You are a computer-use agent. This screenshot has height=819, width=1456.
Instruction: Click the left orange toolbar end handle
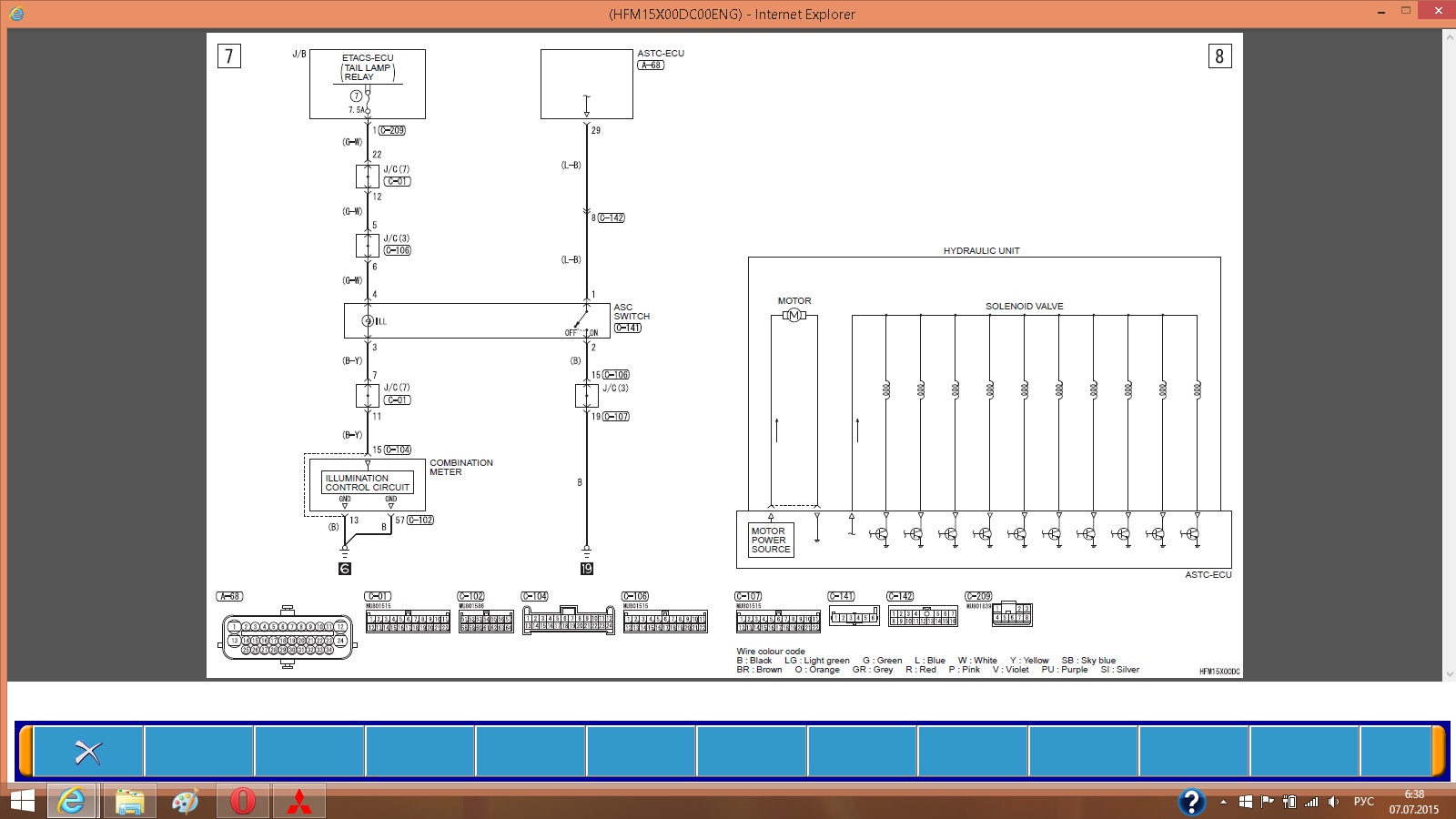pyautogui.click(x=25, y=751)
